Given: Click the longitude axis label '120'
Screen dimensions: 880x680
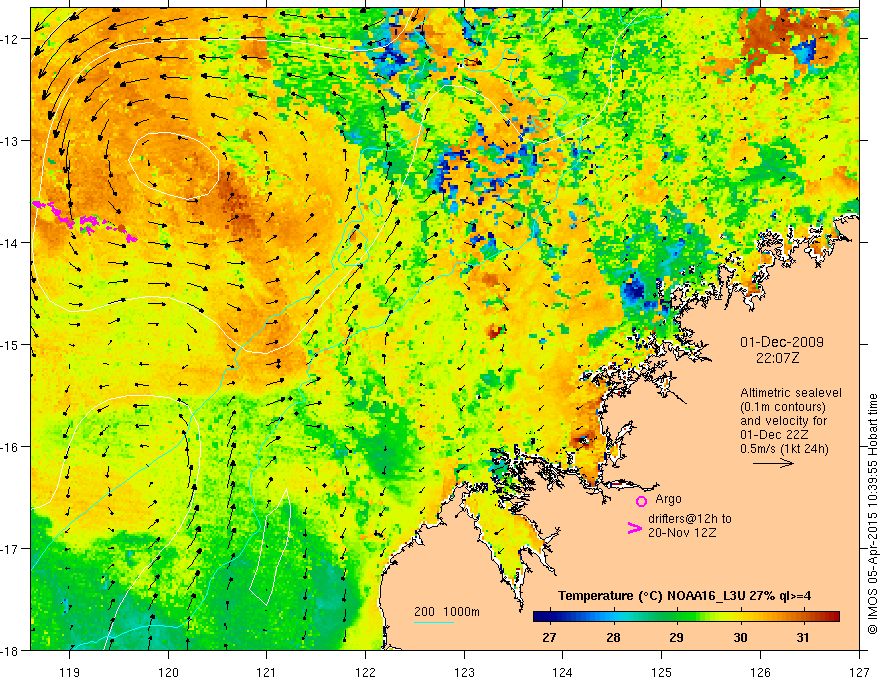Looking at the screenshot, I should (168, 673).
